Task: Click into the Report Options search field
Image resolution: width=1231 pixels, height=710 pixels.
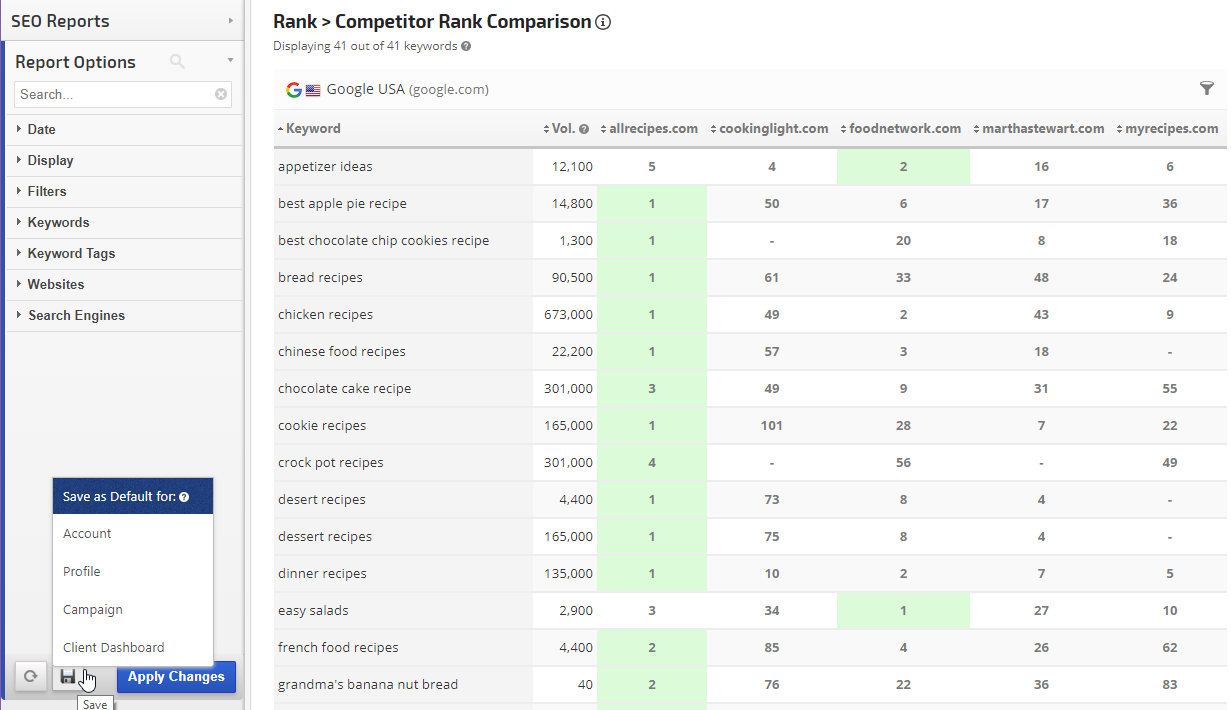Action: tap(115, 94)
